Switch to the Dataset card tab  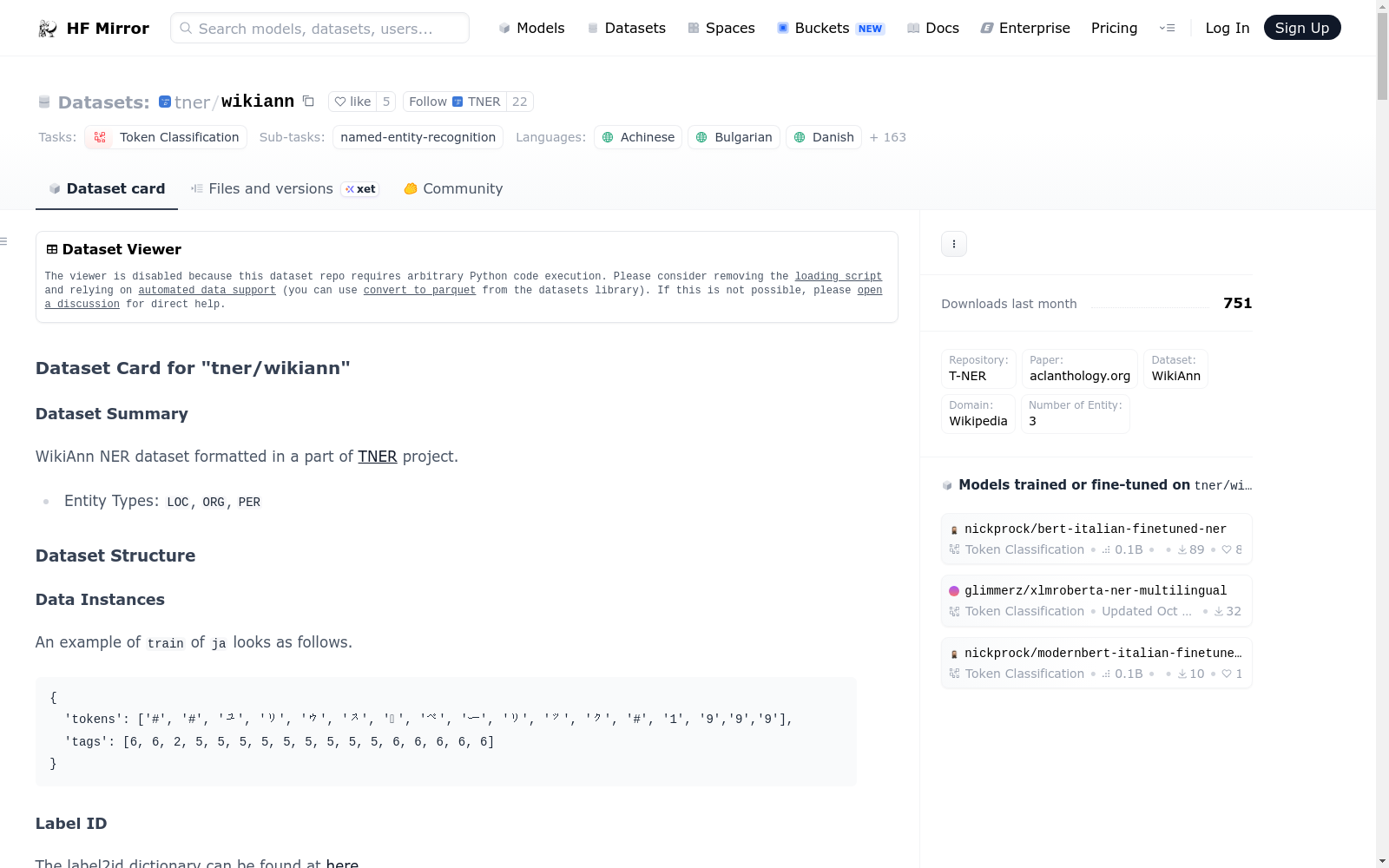[x=107, y=188]
